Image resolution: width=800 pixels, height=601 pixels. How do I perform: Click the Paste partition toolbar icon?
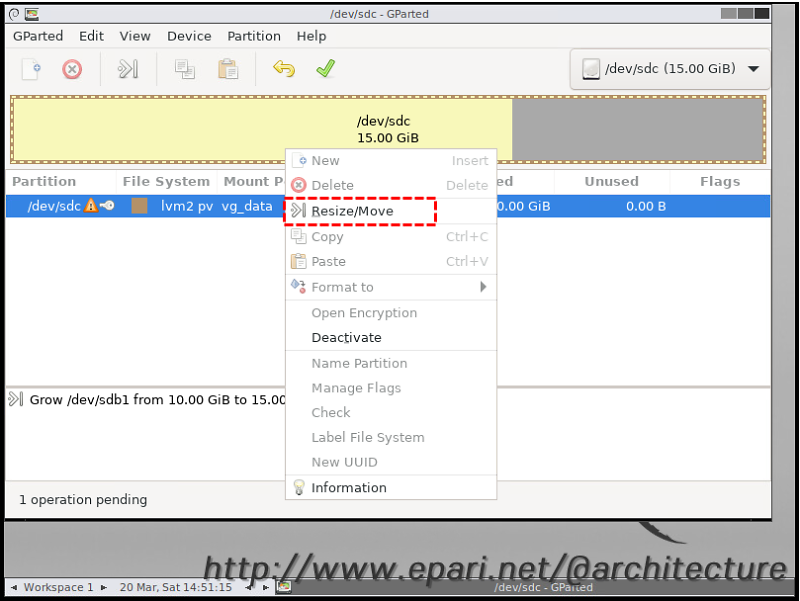(x=228, y=69)
